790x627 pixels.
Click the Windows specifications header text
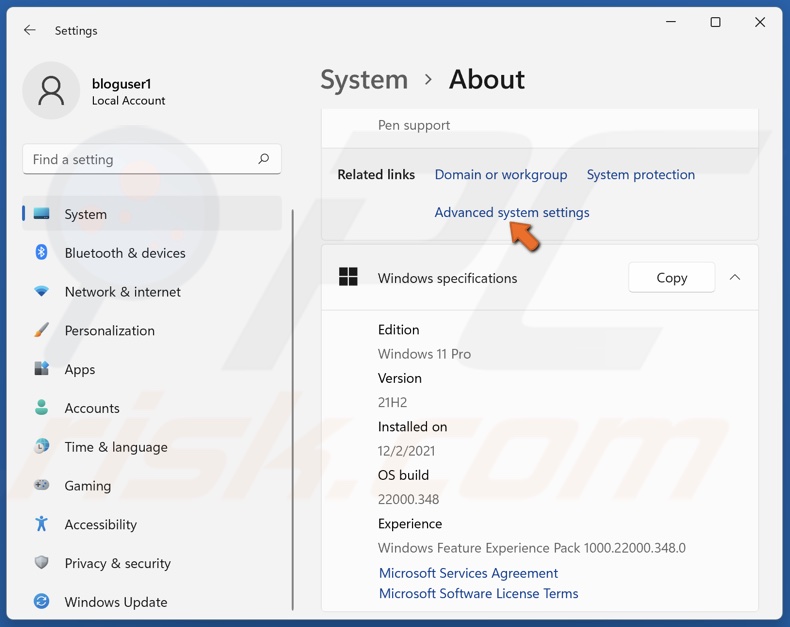pos(447,278)
